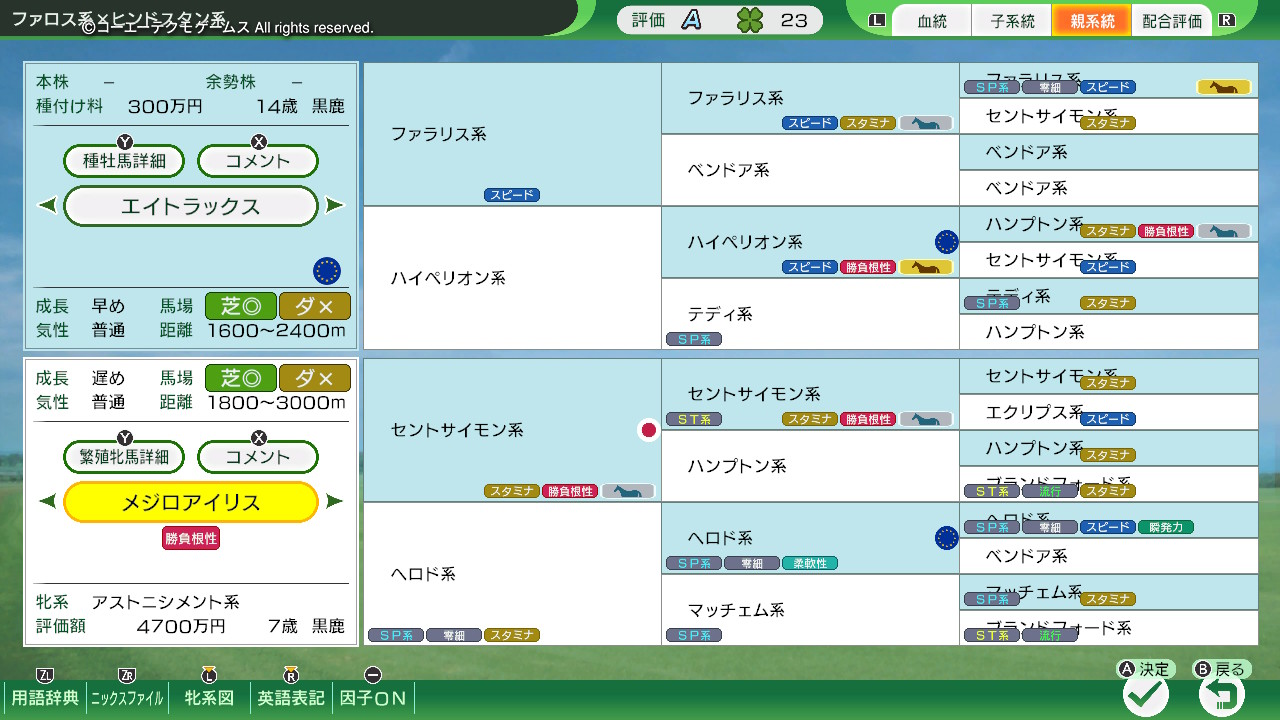
Task: Select the メジロアイリス mare name field
Action: click(x=190, y=502)
